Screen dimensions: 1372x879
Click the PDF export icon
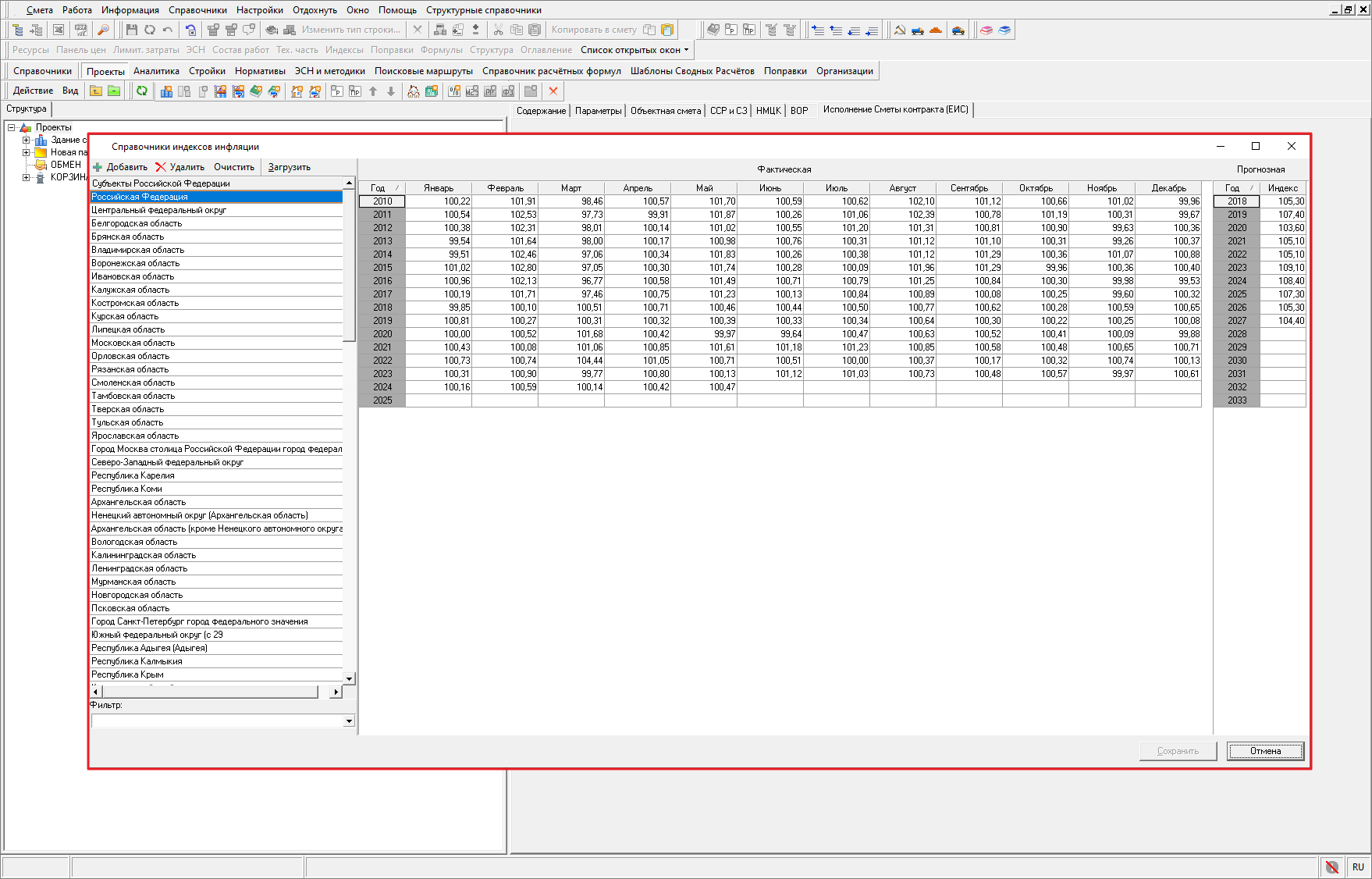[x=81, y=30]
